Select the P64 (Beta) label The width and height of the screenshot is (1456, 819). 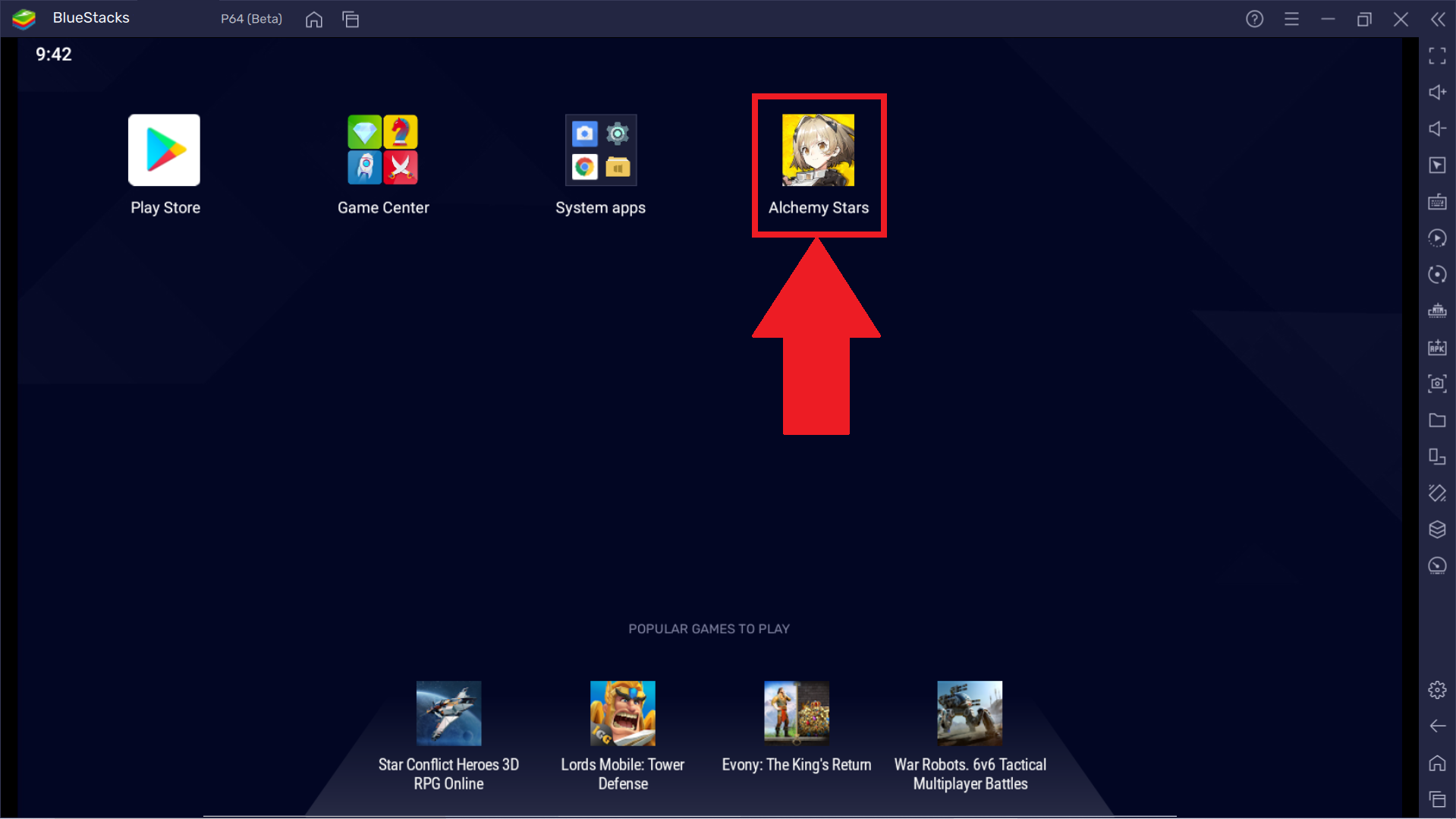pyautogui.click(x=251, y=19)
